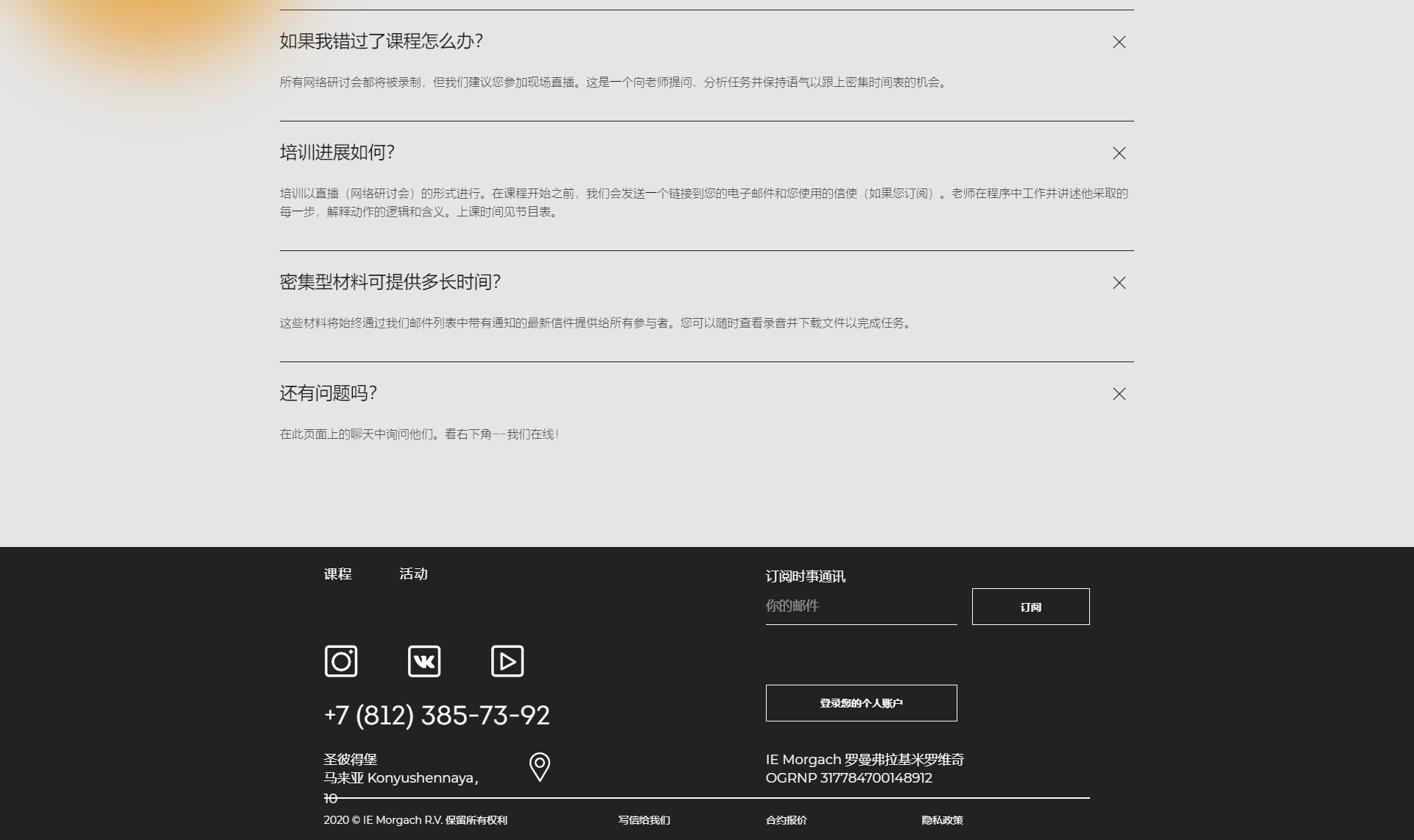
Task: Click the "培训进展如何?" question heading
Action: click(x=337, y=152)
